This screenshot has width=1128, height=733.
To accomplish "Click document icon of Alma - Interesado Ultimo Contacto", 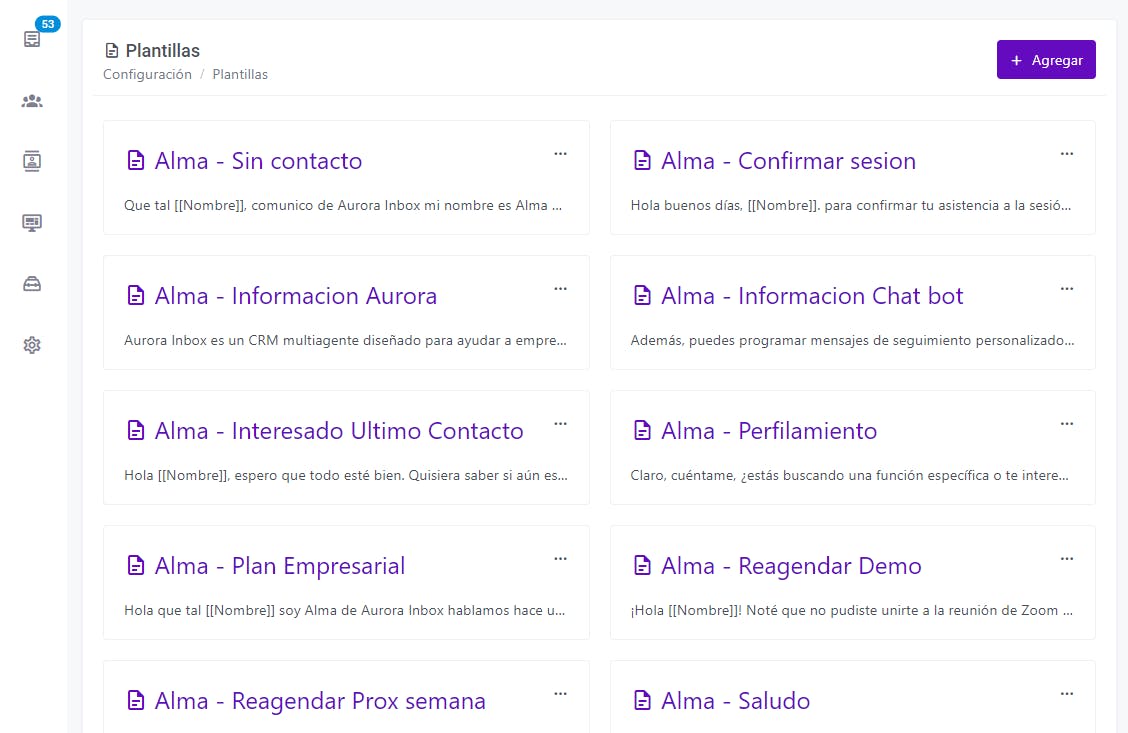I will (135, 430).
